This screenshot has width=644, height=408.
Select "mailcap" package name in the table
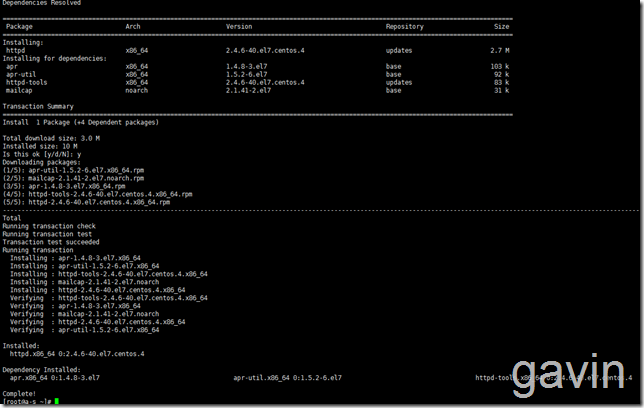(x=19, y=91)
